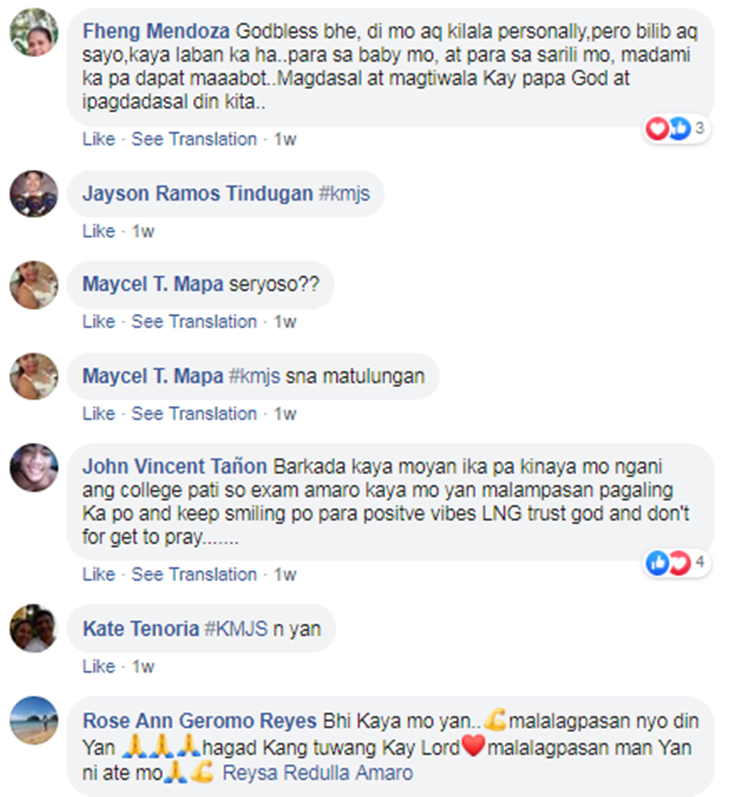Screen dimensions: 750x797
Task: Open Jayson Ramos Tindugan's avatar
Action: (34, 194)
